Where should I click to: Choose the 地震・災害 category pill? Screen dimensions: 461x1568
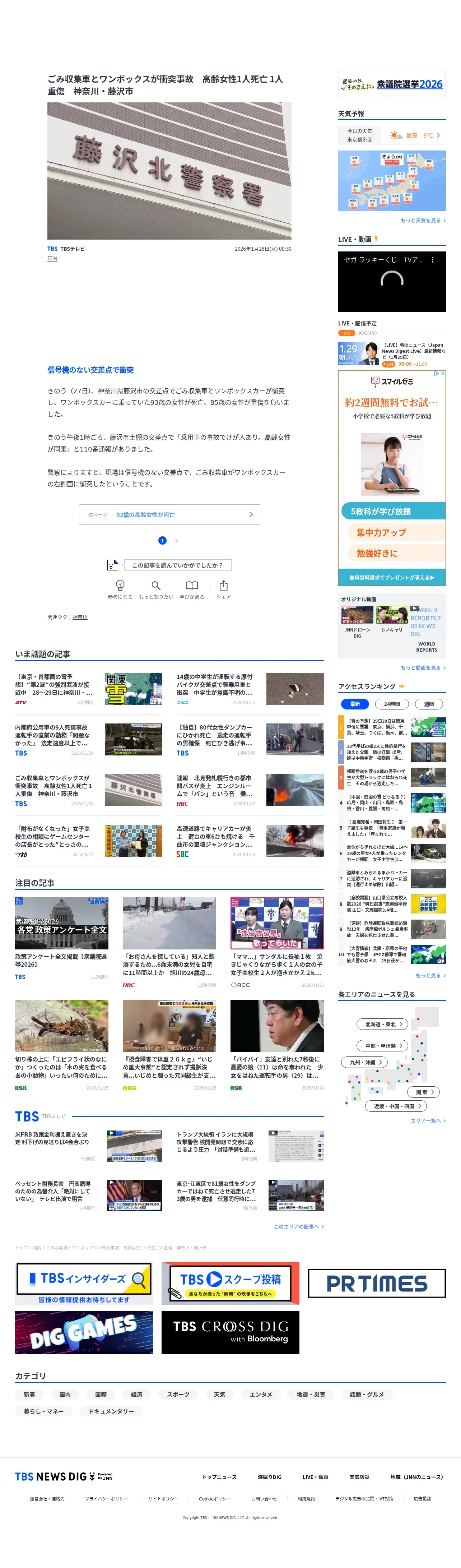click(x=311, y=1394)
